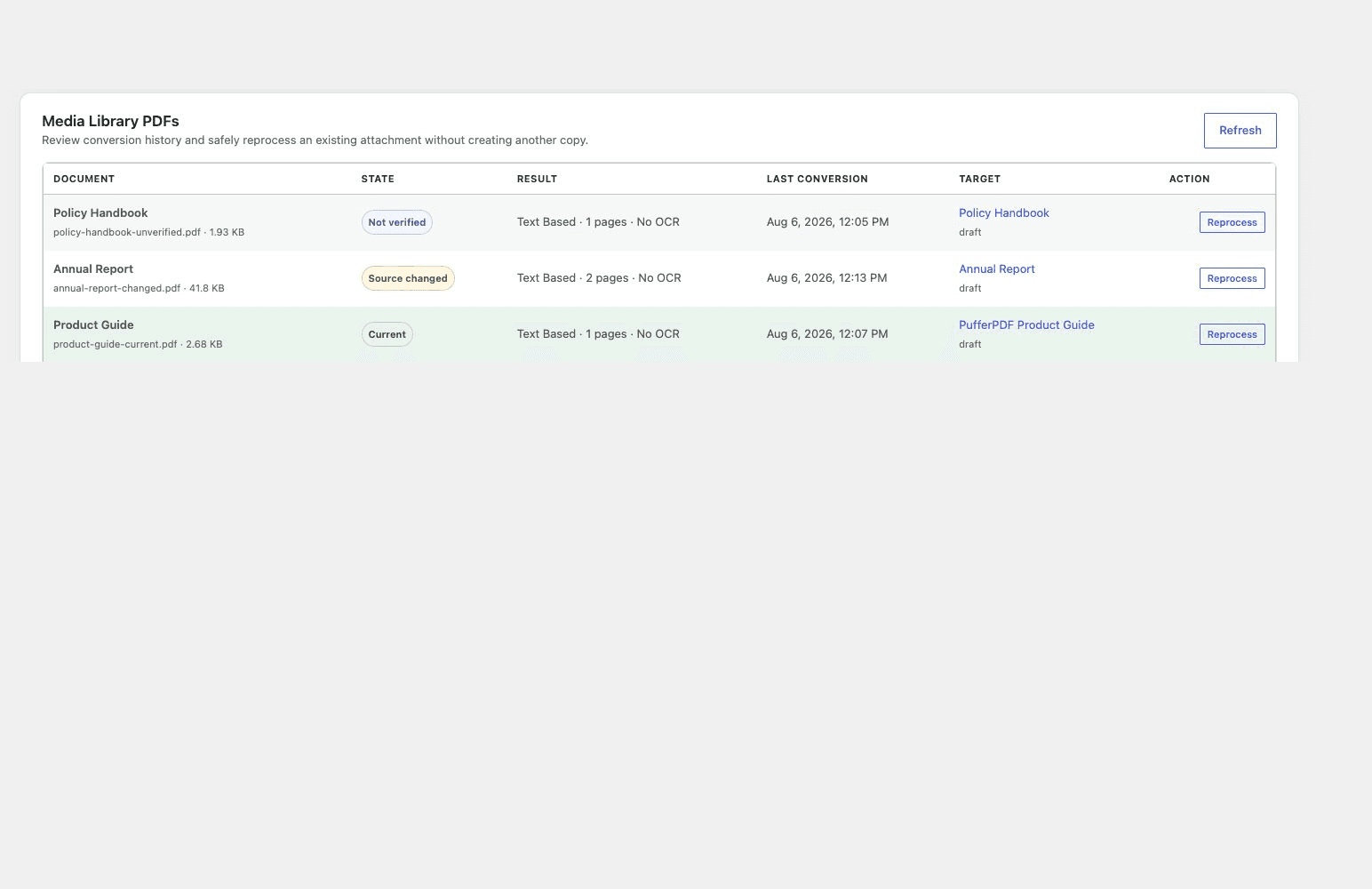Click the ACTION column header
The image size is (1372, 889).
coord(1189,179)
